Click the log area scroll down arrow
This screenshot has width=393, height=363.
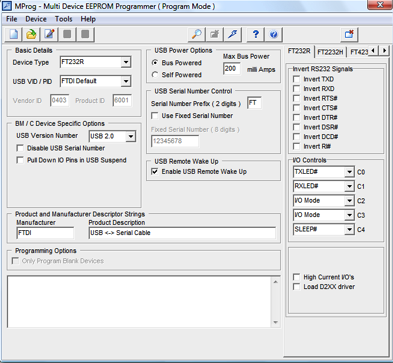tap(276, 322)
